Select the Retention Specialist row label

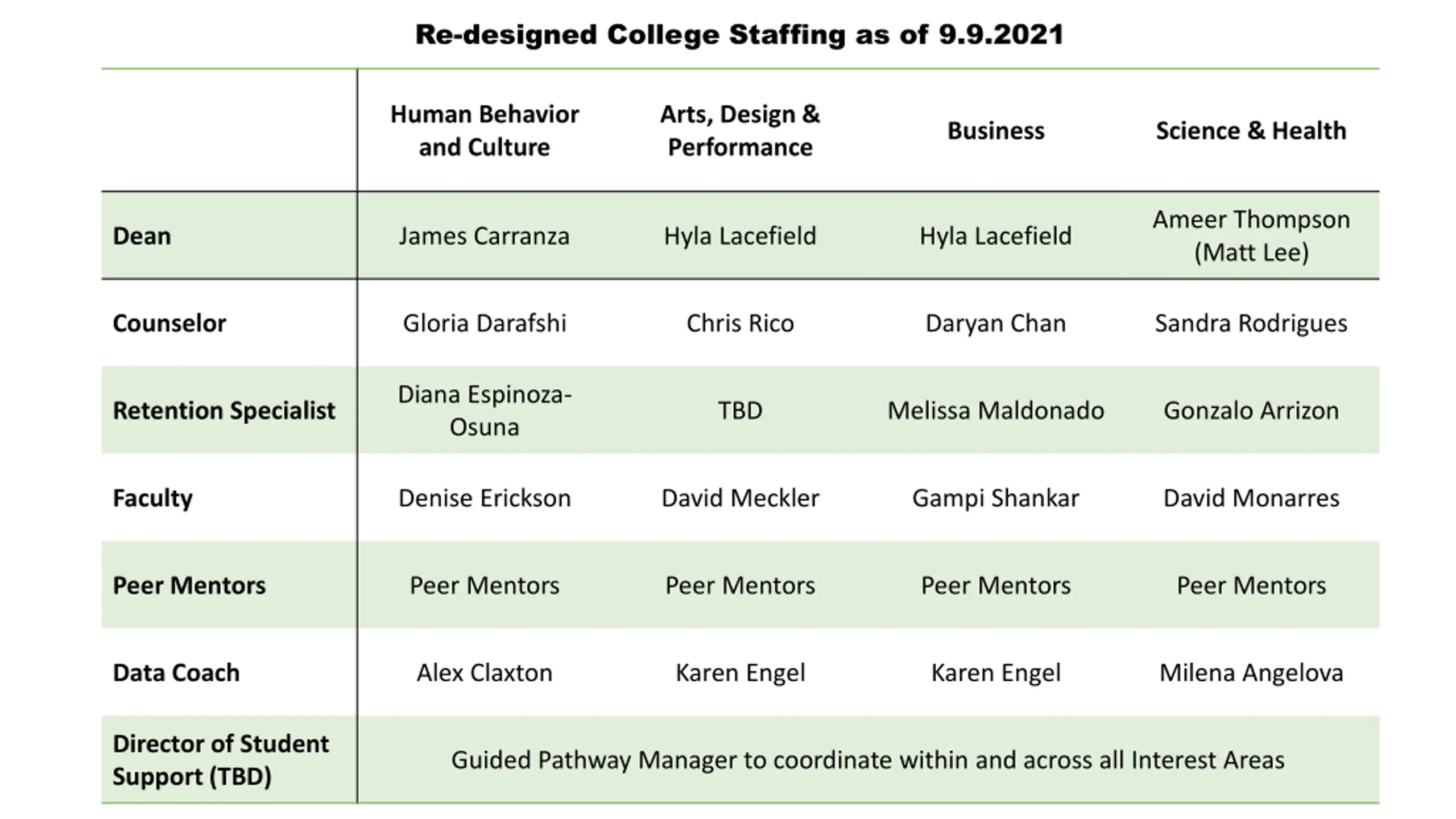pyautogui.click(x=224, y=410)
